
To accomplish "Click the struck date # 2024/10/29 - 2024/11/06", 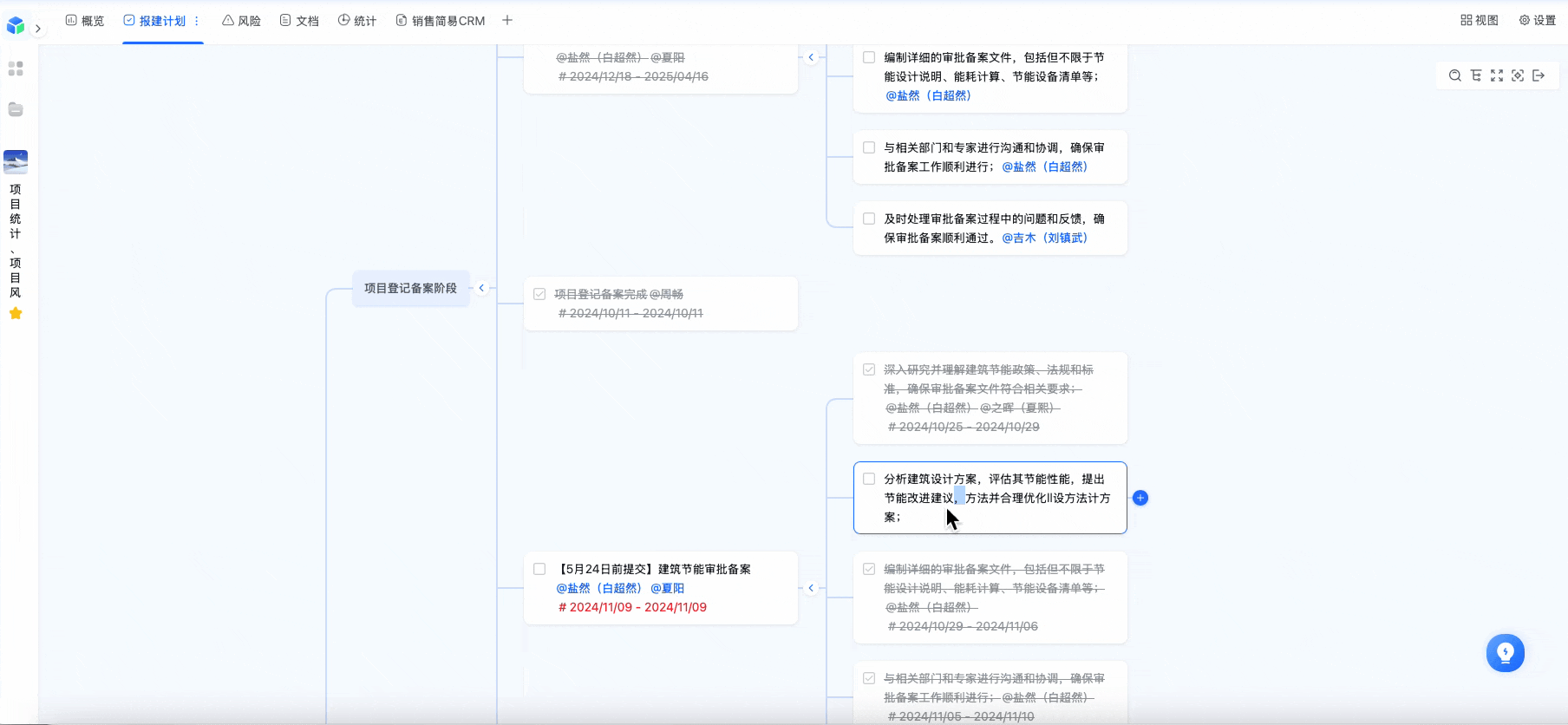I will (x=963, y=626).
